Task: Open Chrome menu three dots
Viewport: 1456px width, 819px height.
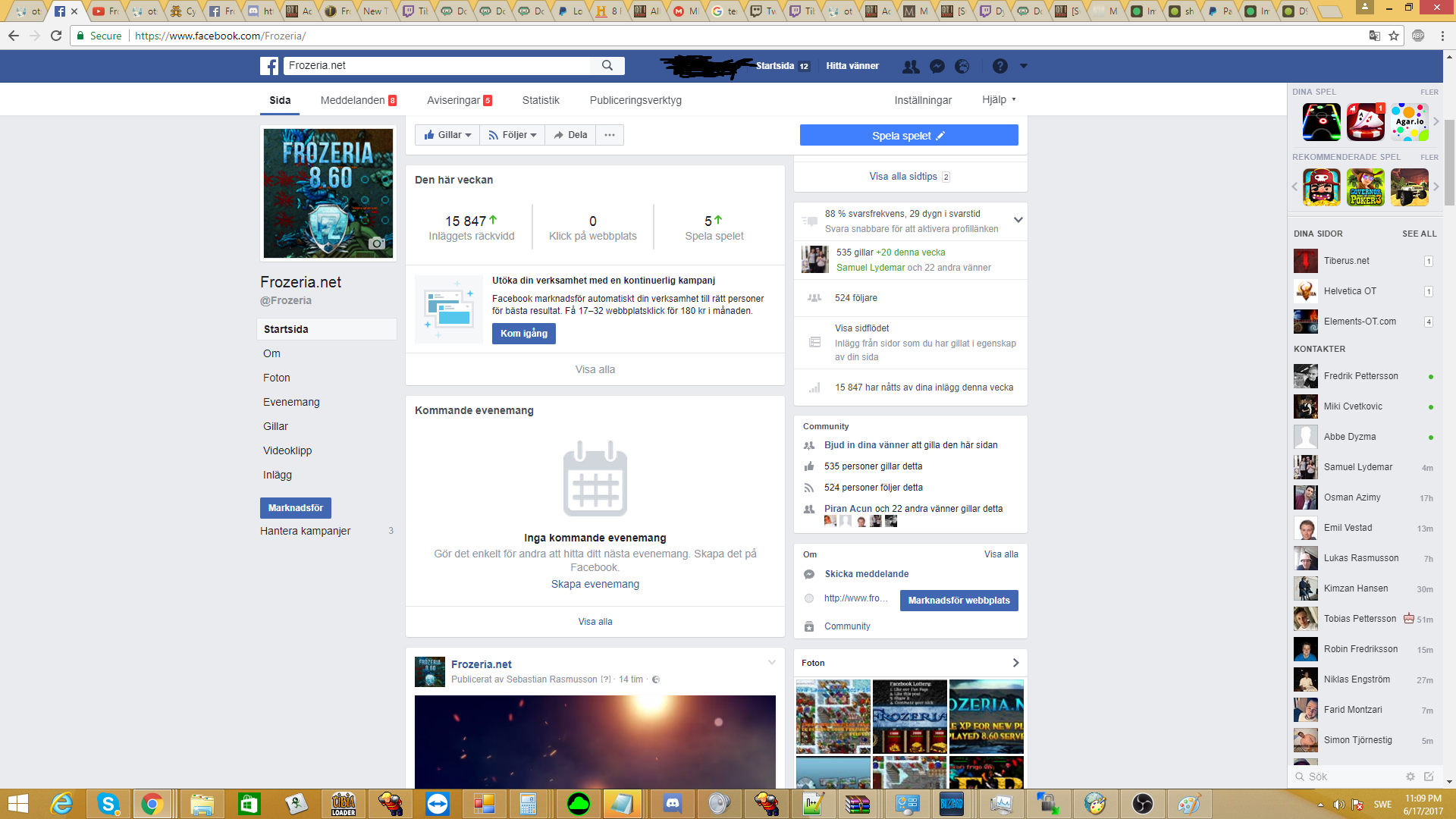Action: point(1443,36)
